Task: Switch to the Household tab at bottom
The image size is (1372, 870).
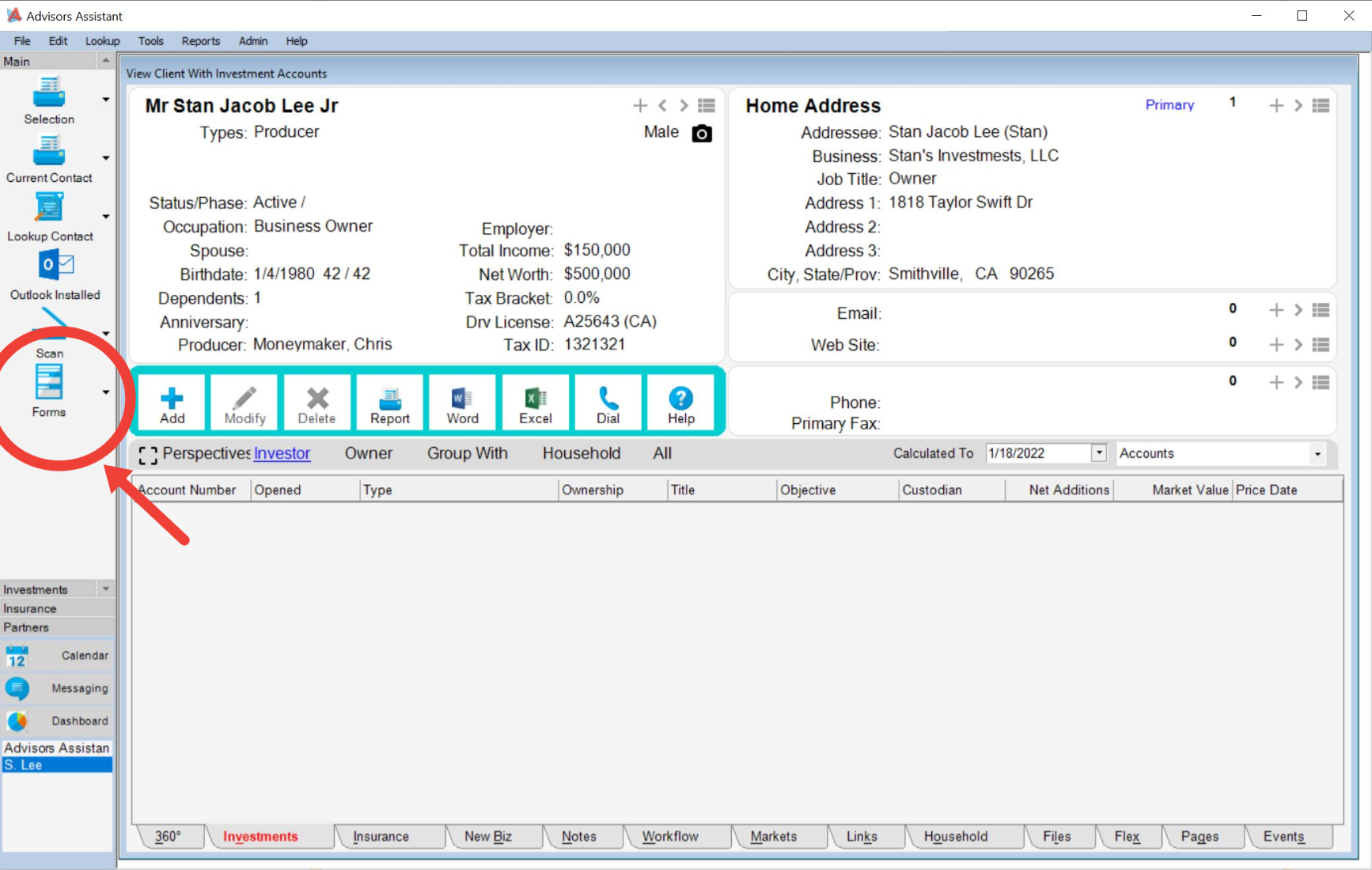Action: point(956,836)
